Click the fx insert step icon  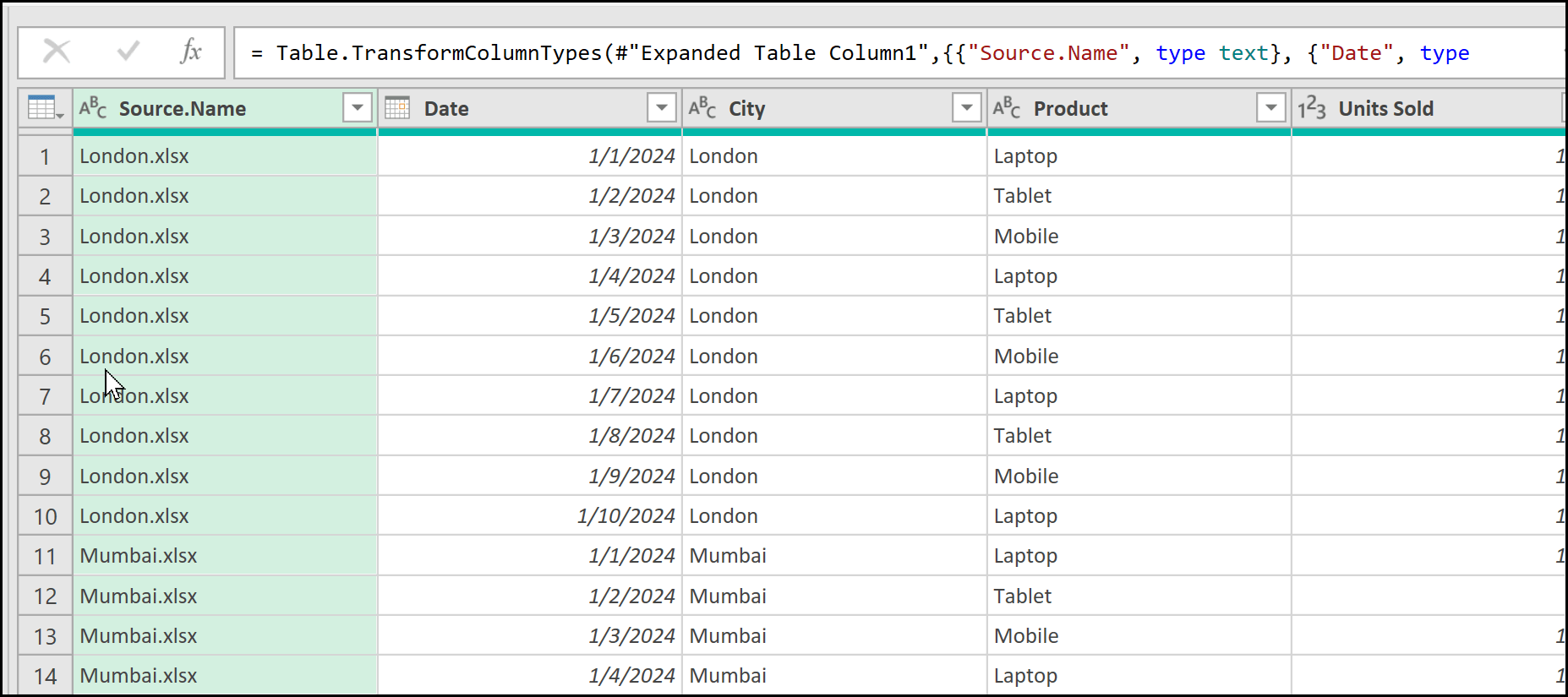[191, 52]
